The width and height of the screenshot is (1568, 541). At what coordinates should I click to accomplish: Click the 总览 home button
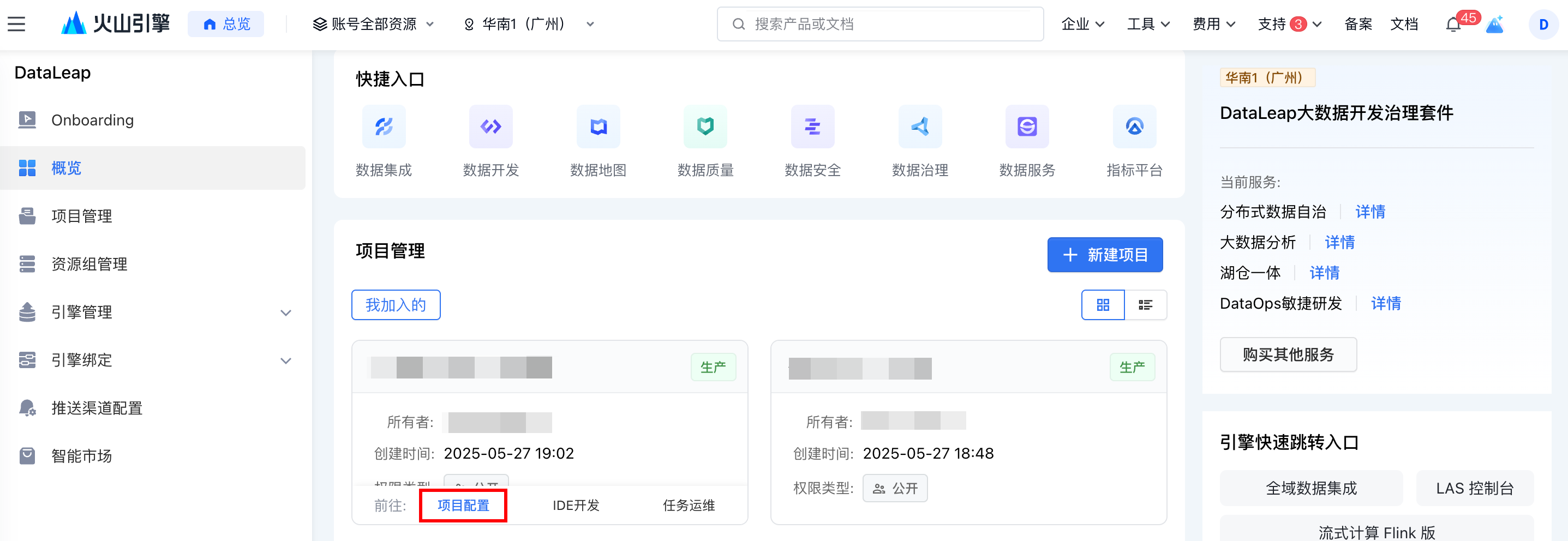pyautogui.click(x=226, y=24)
